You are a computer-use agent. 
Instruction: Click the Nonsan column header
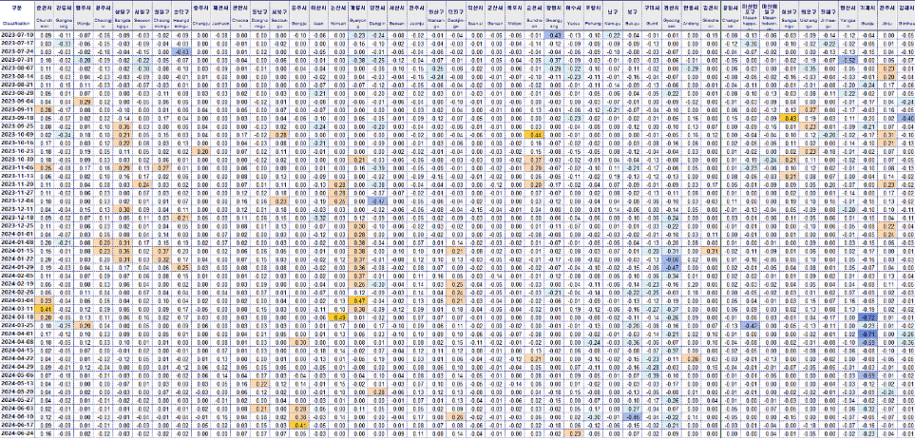click(337, 26)
